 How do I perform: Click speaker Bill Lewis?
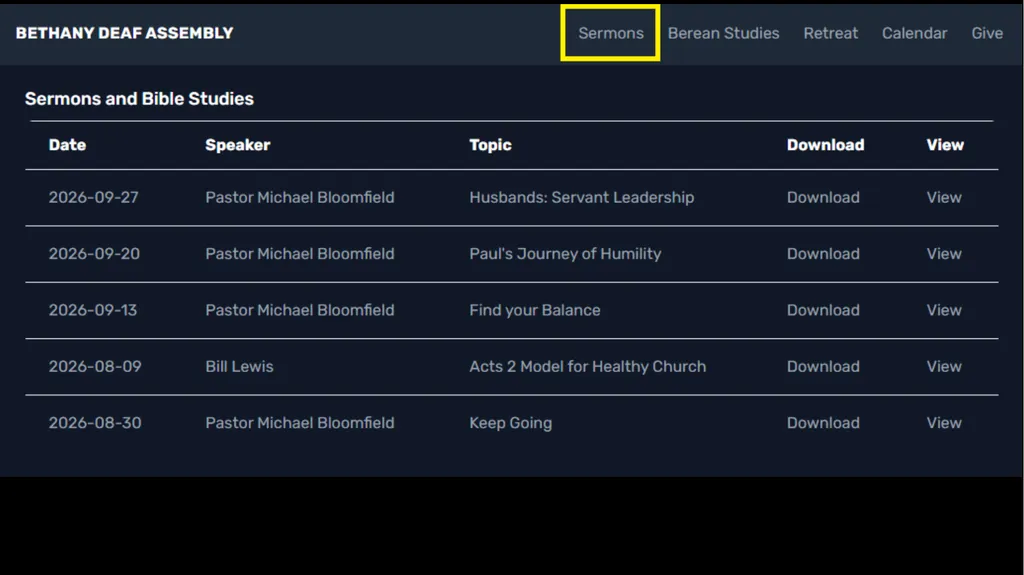click(x=240, y=367)
